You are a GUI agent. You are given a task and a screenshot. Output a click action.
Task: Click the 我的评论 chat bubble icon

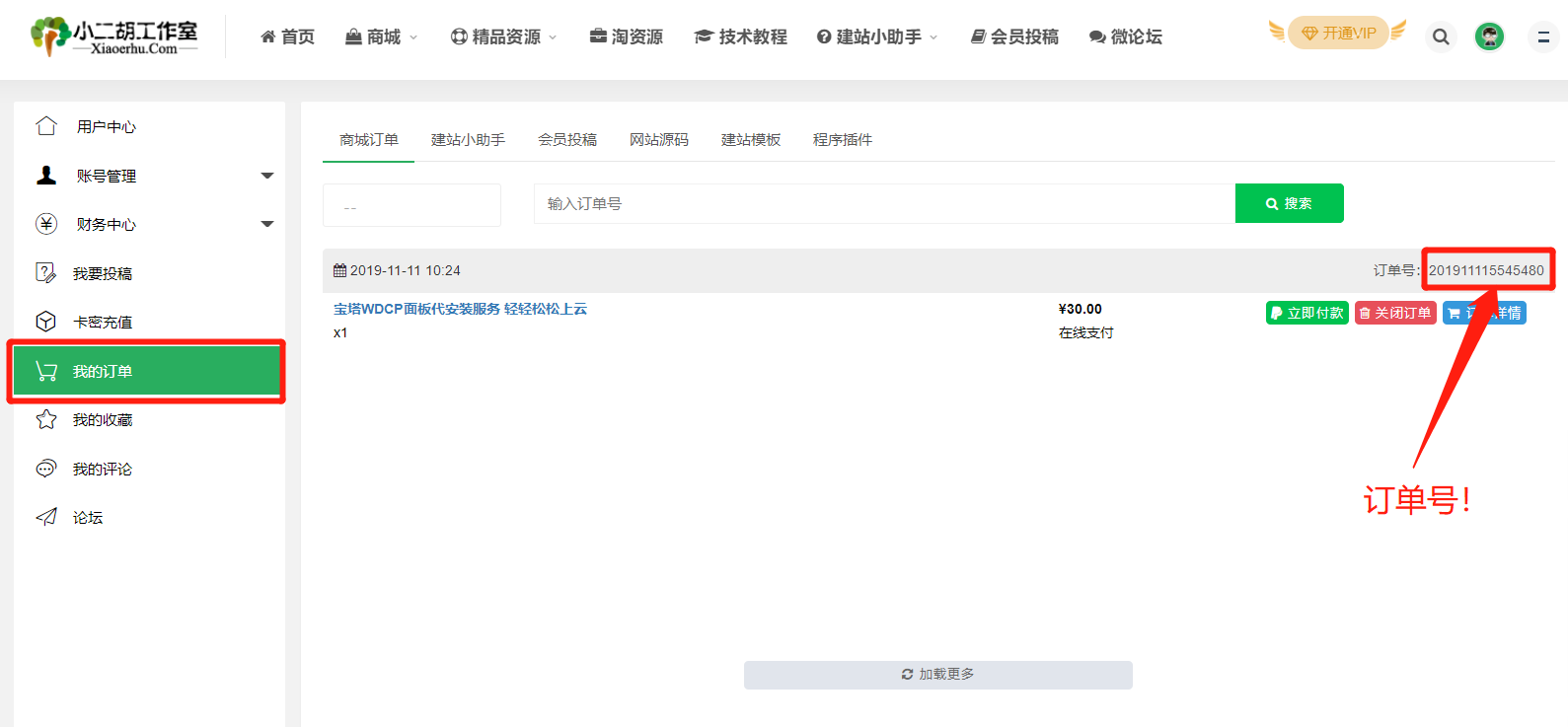46,469
